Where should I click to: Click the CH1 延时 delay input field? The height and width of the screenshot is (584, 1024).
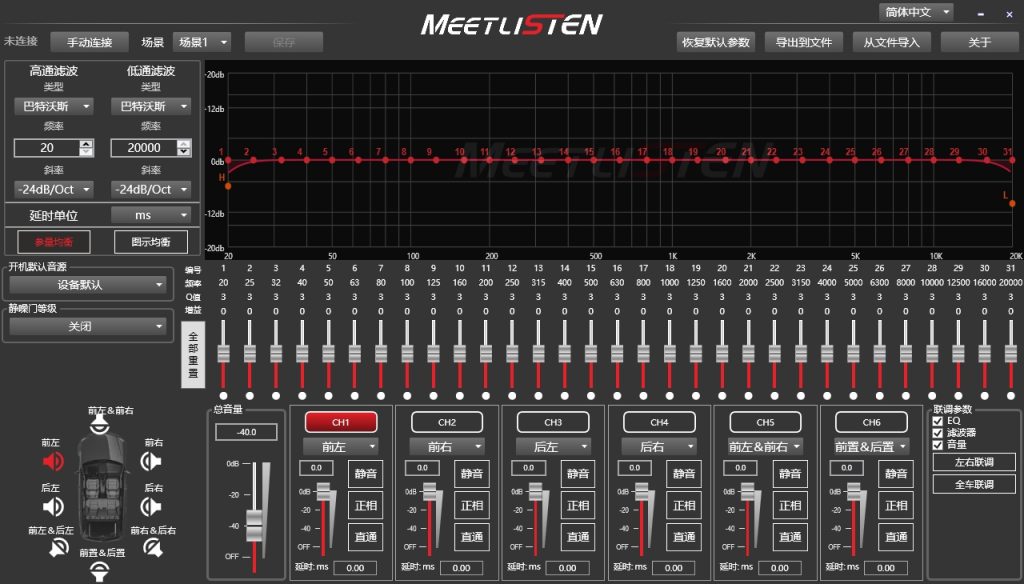[x=355, y=568]
